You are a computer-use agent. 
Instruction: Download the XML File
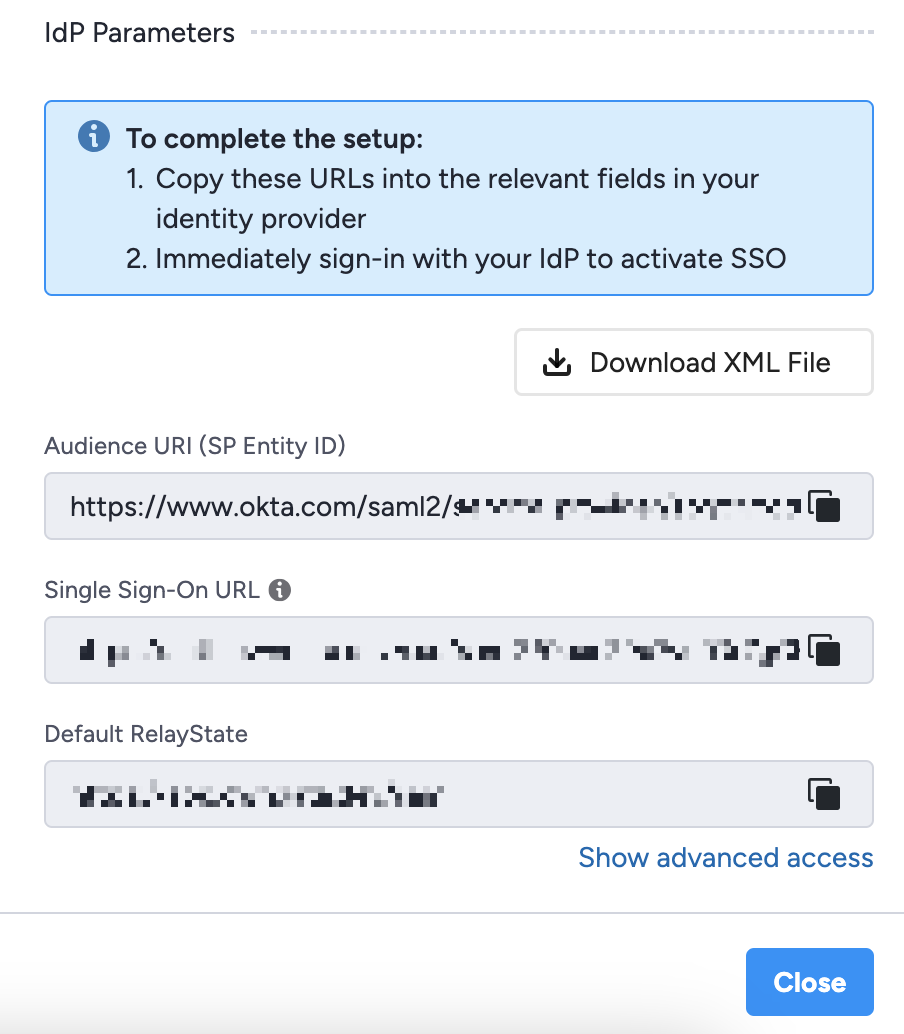[x=693, y=362]
